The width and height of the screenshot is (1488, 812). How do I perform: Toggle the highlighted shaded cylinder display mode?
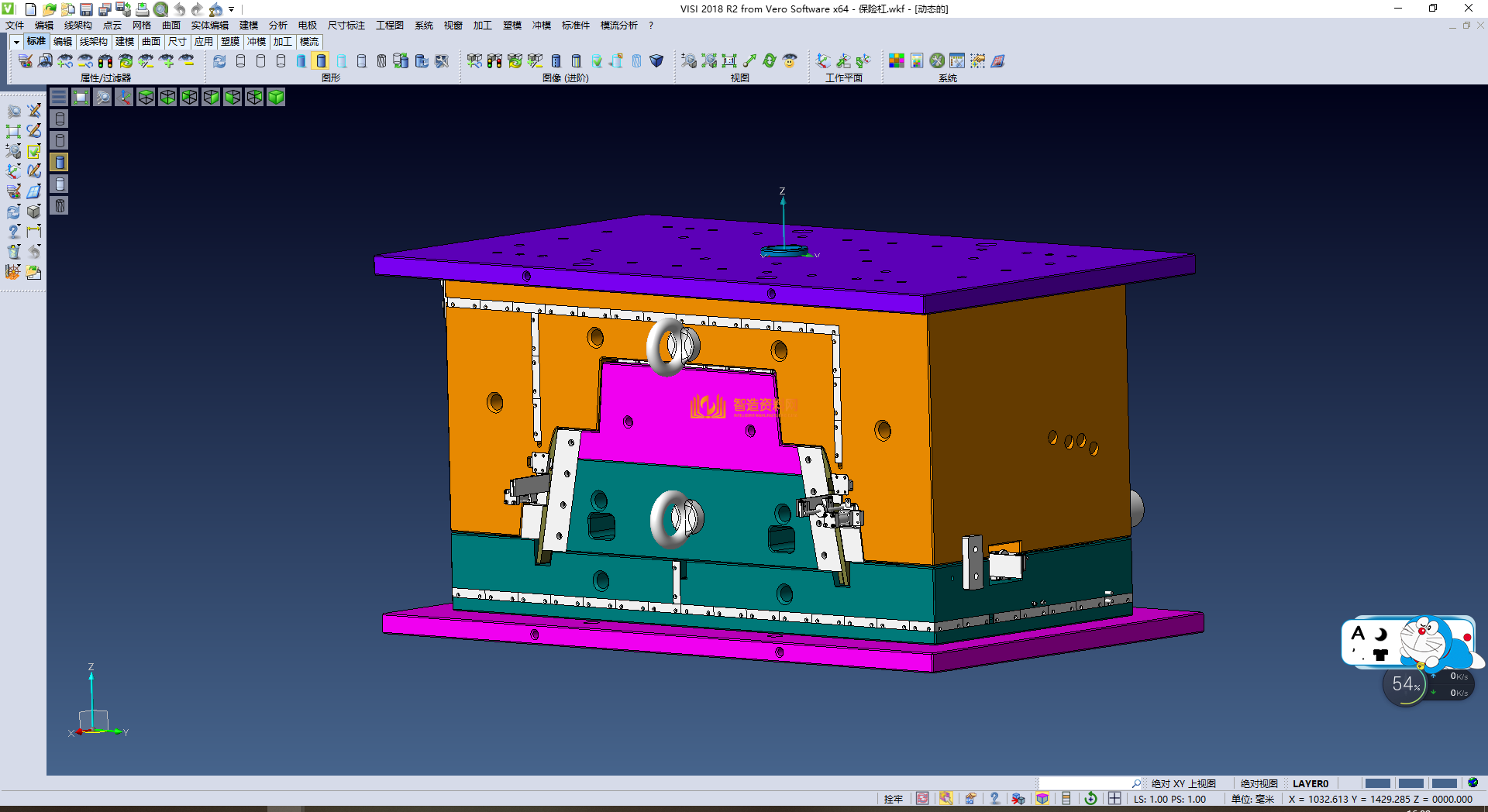pyautogui.click(x=321, y=60)
